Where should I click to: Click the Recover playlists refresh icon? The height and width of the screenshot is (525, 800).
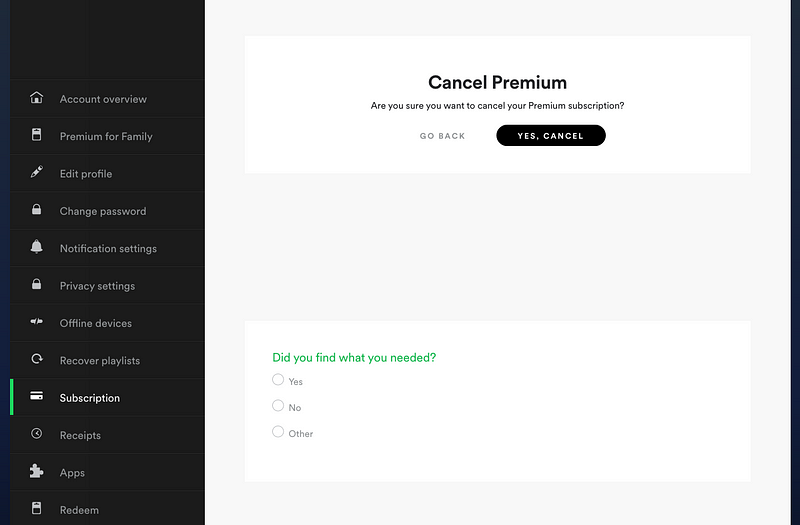[x=37, y=359]
